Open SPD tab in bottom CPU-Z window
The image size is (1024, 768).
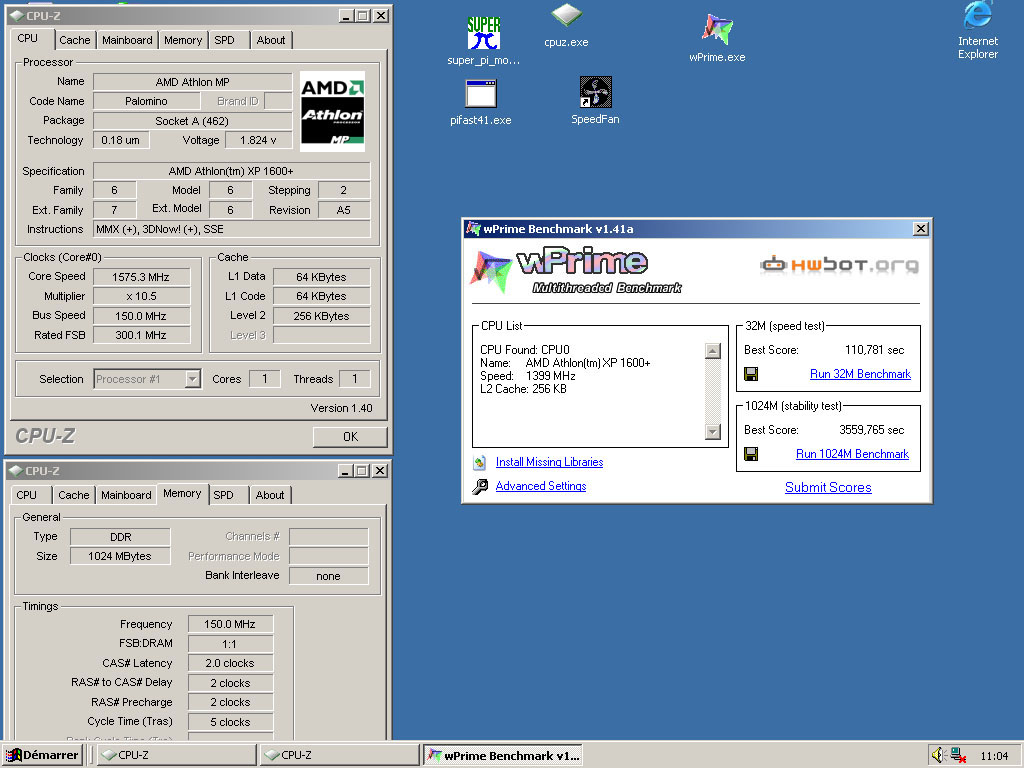coord(223,495)
